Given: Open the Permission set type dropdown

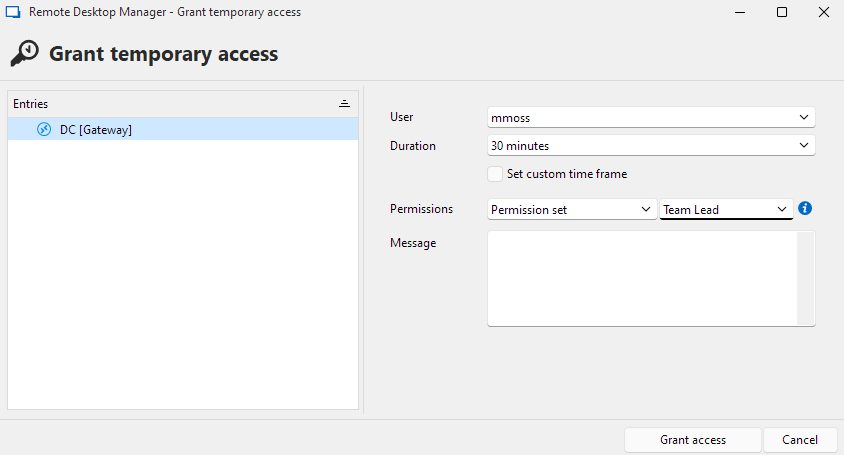Looking at the screenshot, I should point(571,209).
